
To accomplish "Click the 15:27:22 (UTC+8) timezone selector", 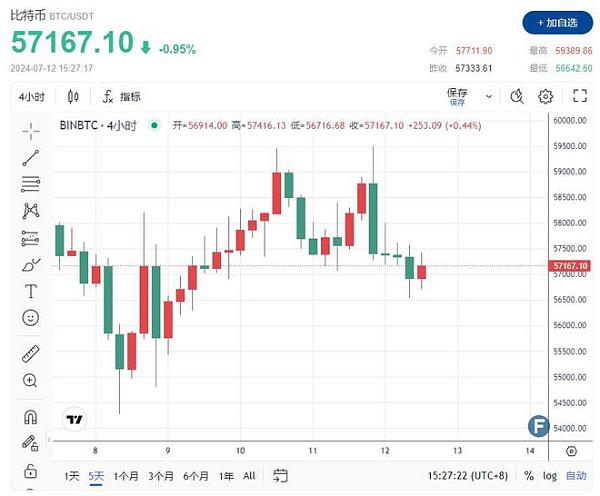I will pyautogui.click(x=466, y=476).
